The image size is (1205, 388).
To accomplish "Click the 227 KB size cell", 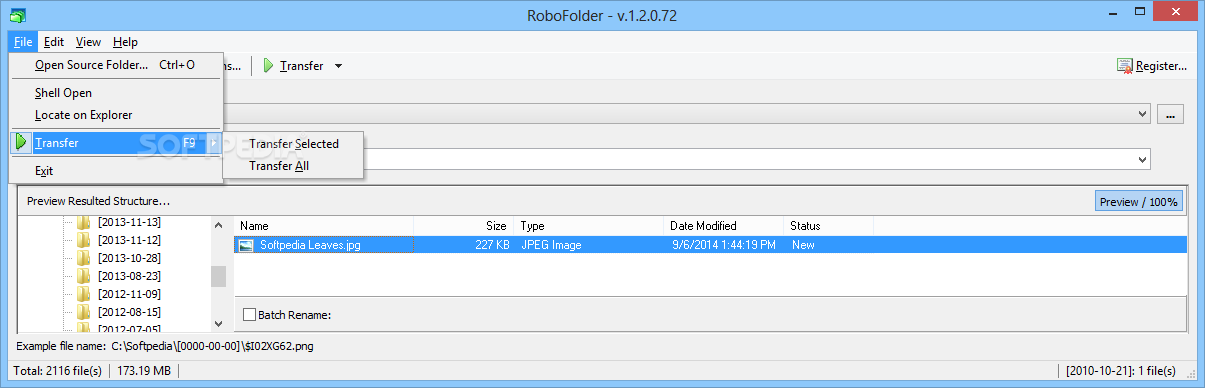I will click(491, 245).
